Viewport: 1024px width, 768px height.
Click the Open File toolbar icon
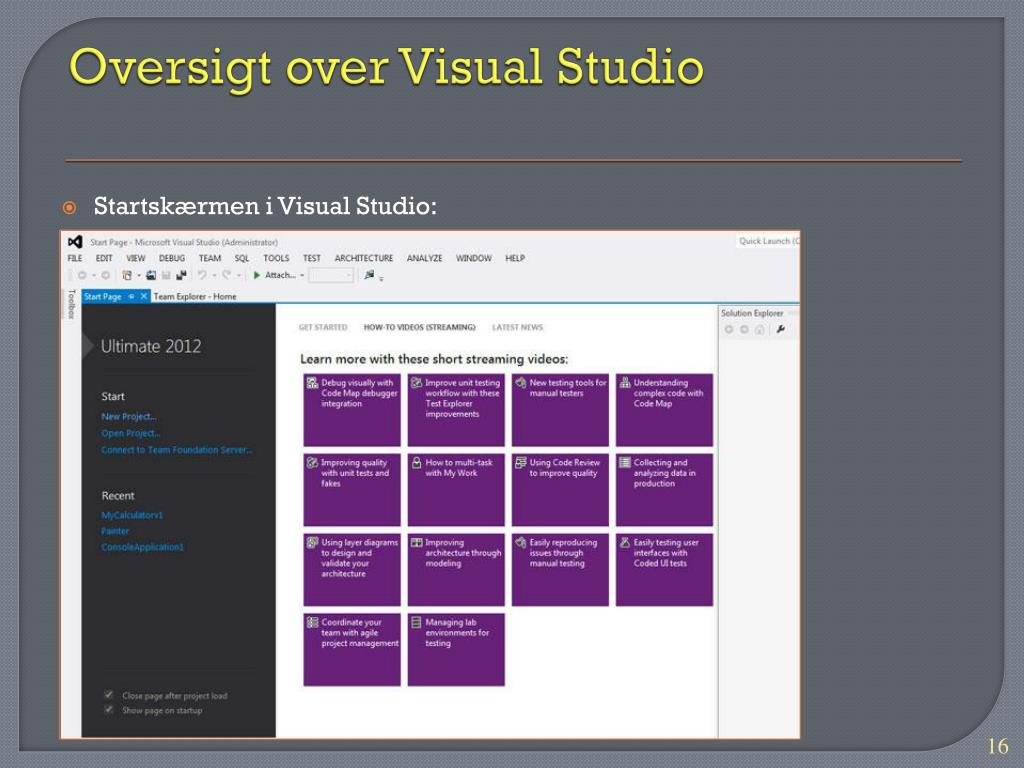[x=151, y=276]
